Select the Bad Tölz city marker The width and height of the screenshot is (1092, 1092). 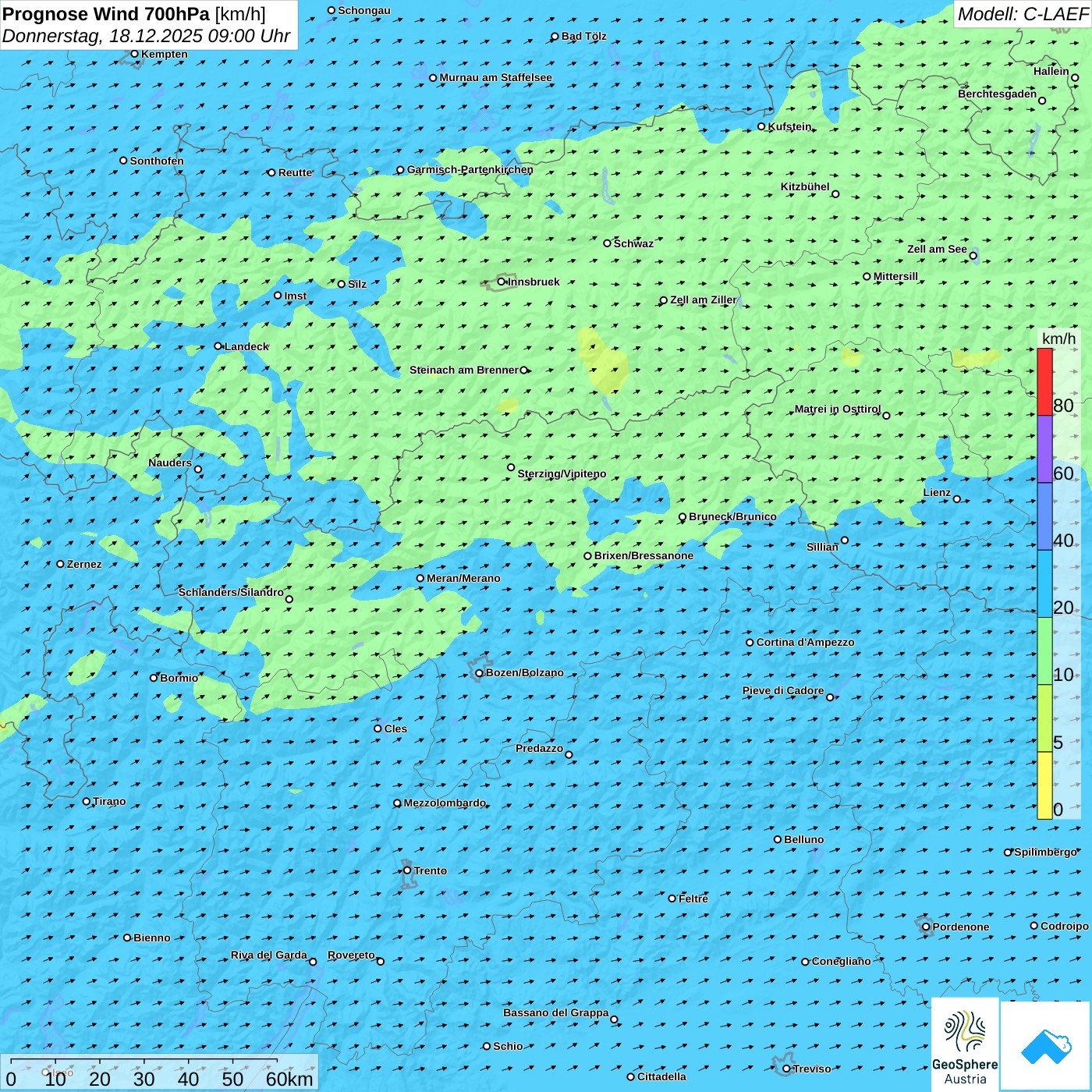pyautogui.click(x=555, y=37)
